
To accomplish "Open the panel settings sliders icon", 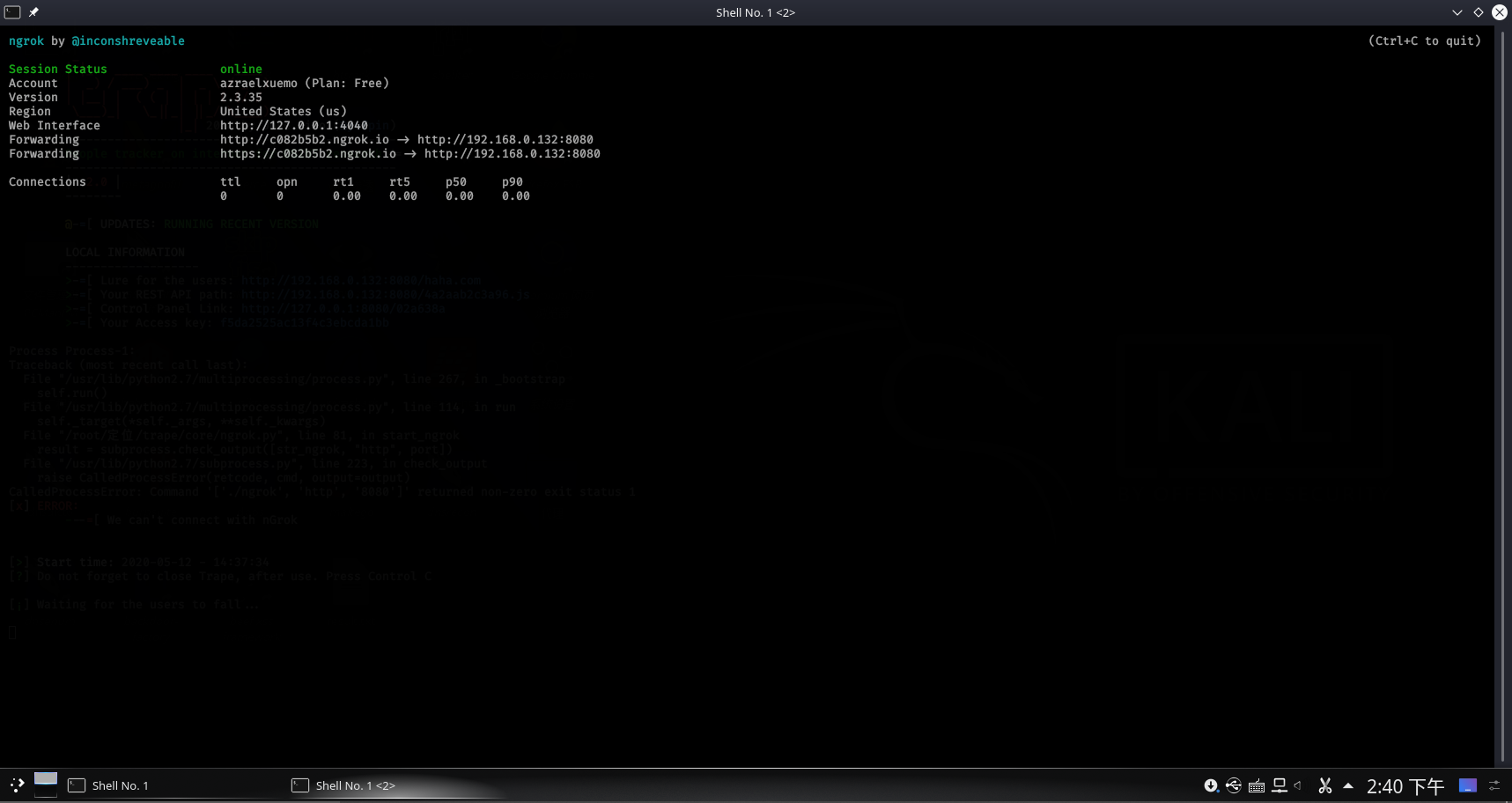I will coord(1494,785).
